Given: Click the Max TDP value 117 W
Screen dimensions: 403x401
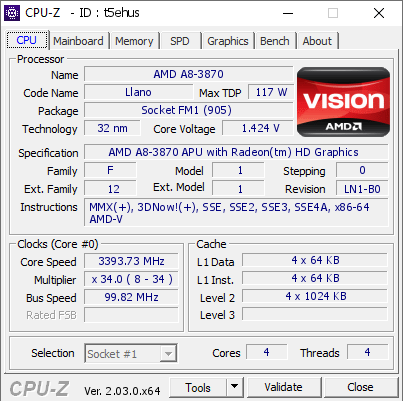Looking at the screenshot, I should coord(271,92).
